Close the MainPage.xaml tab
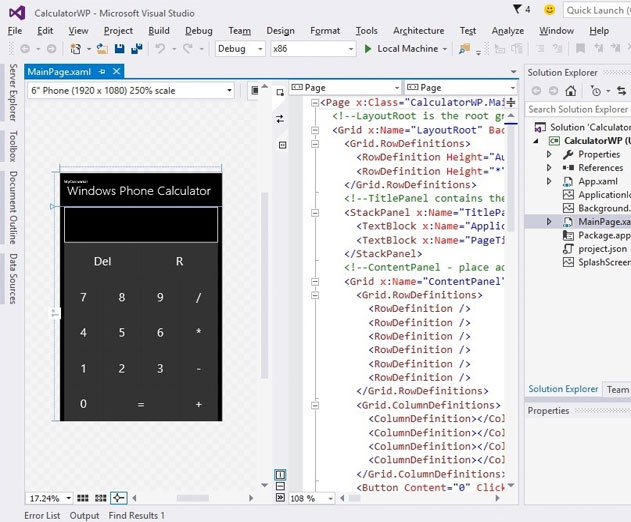The image size is (631, 522). point(116,72)
